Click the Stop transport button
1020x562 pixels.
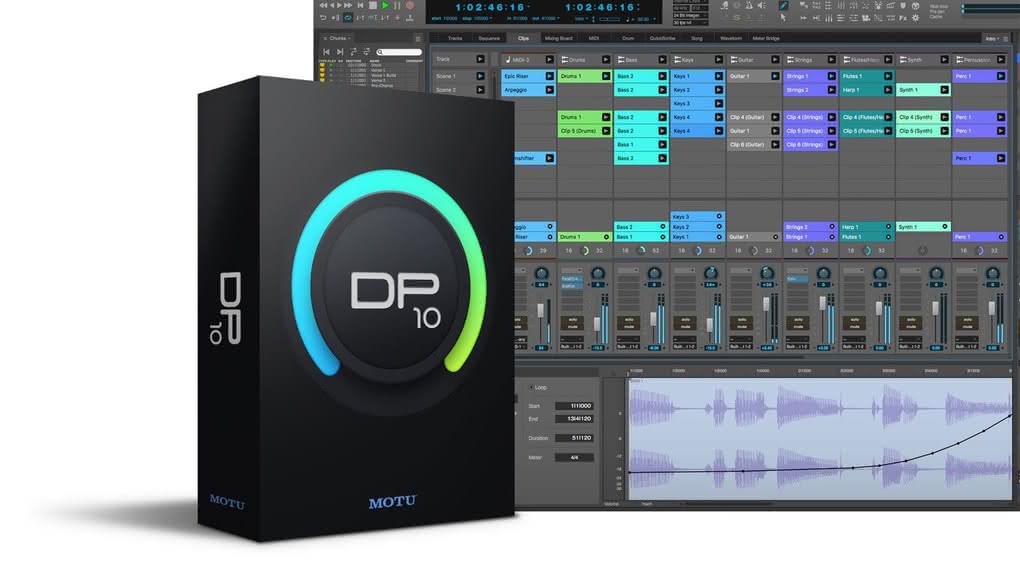point(373,5)
